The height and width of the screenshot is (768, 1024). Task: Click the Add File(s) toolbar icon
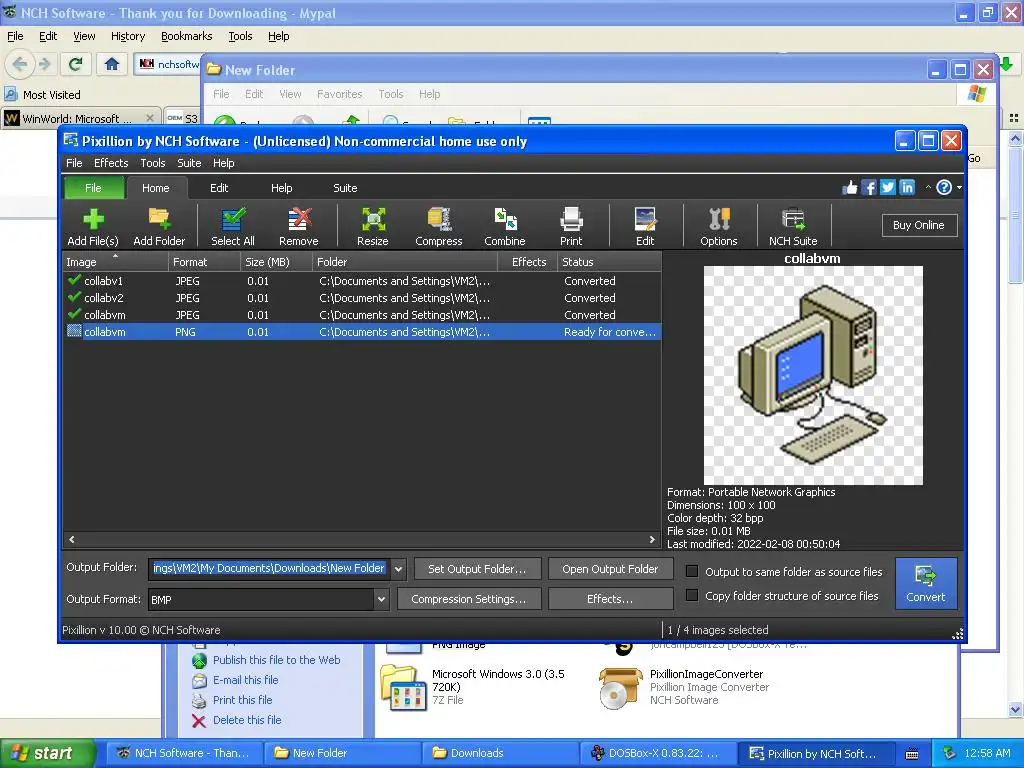tap(93, 226)
